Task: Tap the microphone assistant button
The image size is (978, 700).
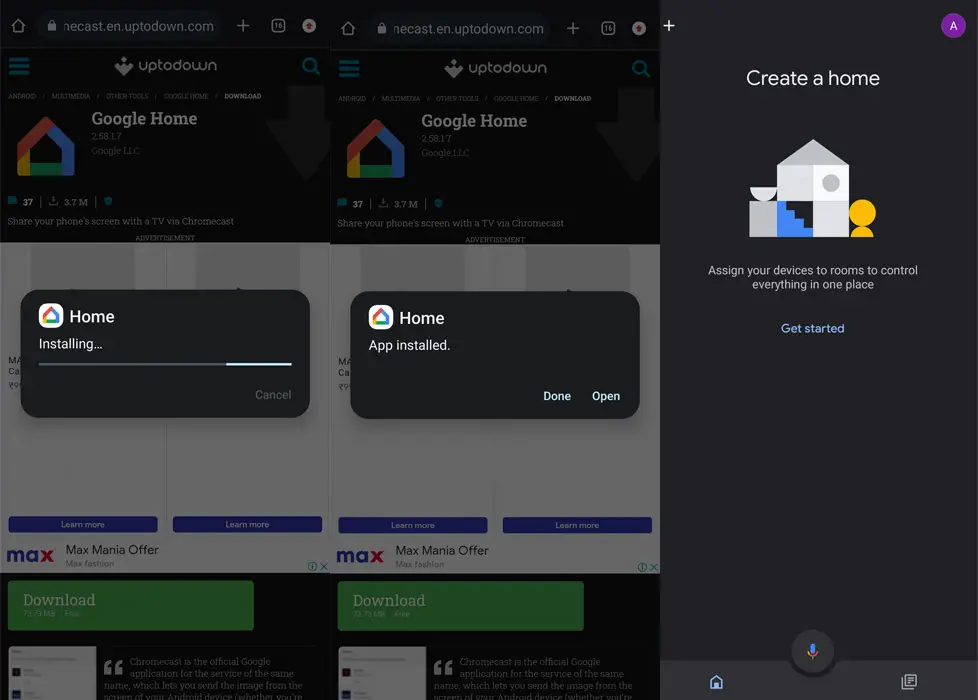Action: click(812, 651)
